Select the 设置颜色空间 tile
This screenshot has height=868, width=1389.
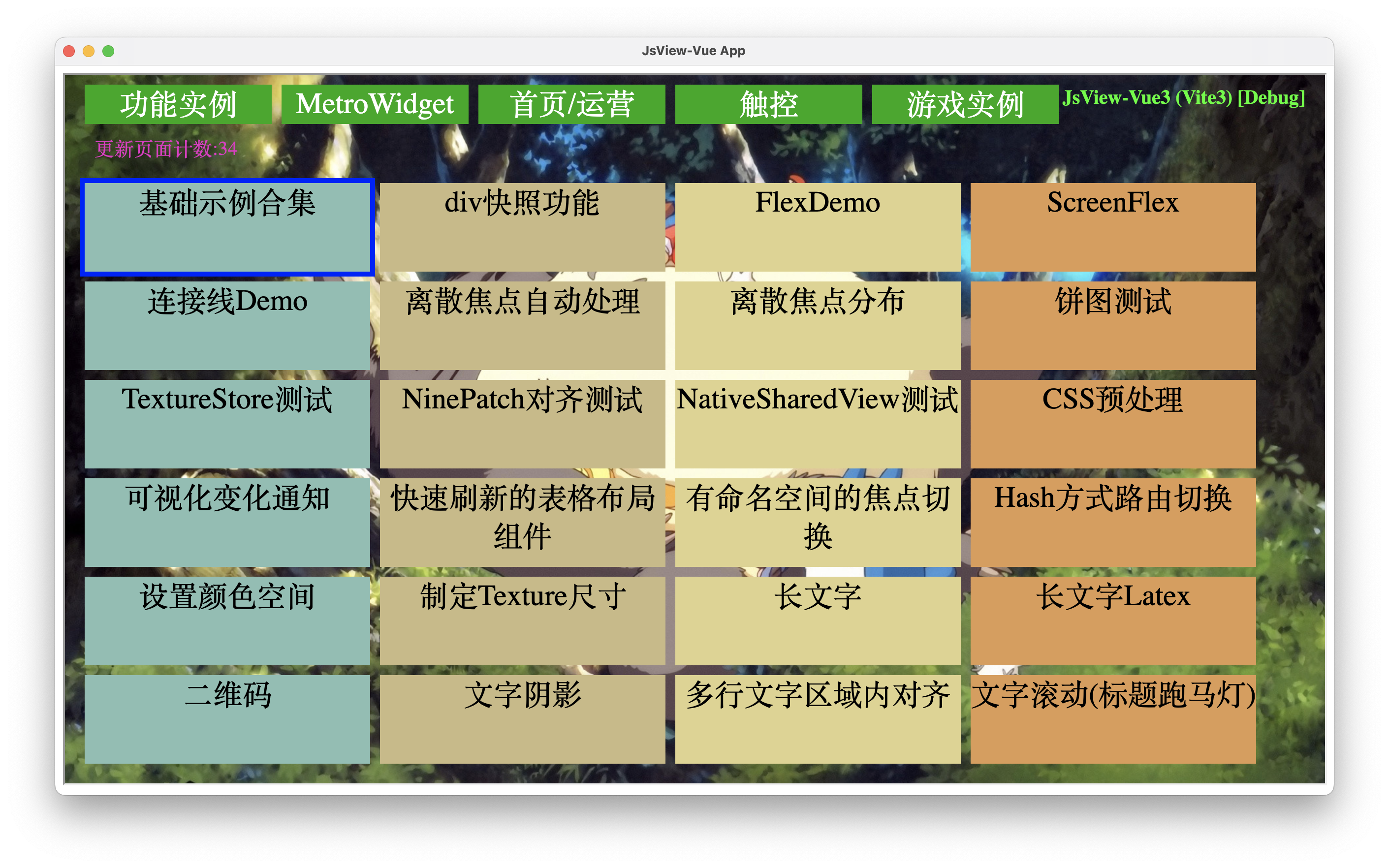coord(227,620)
